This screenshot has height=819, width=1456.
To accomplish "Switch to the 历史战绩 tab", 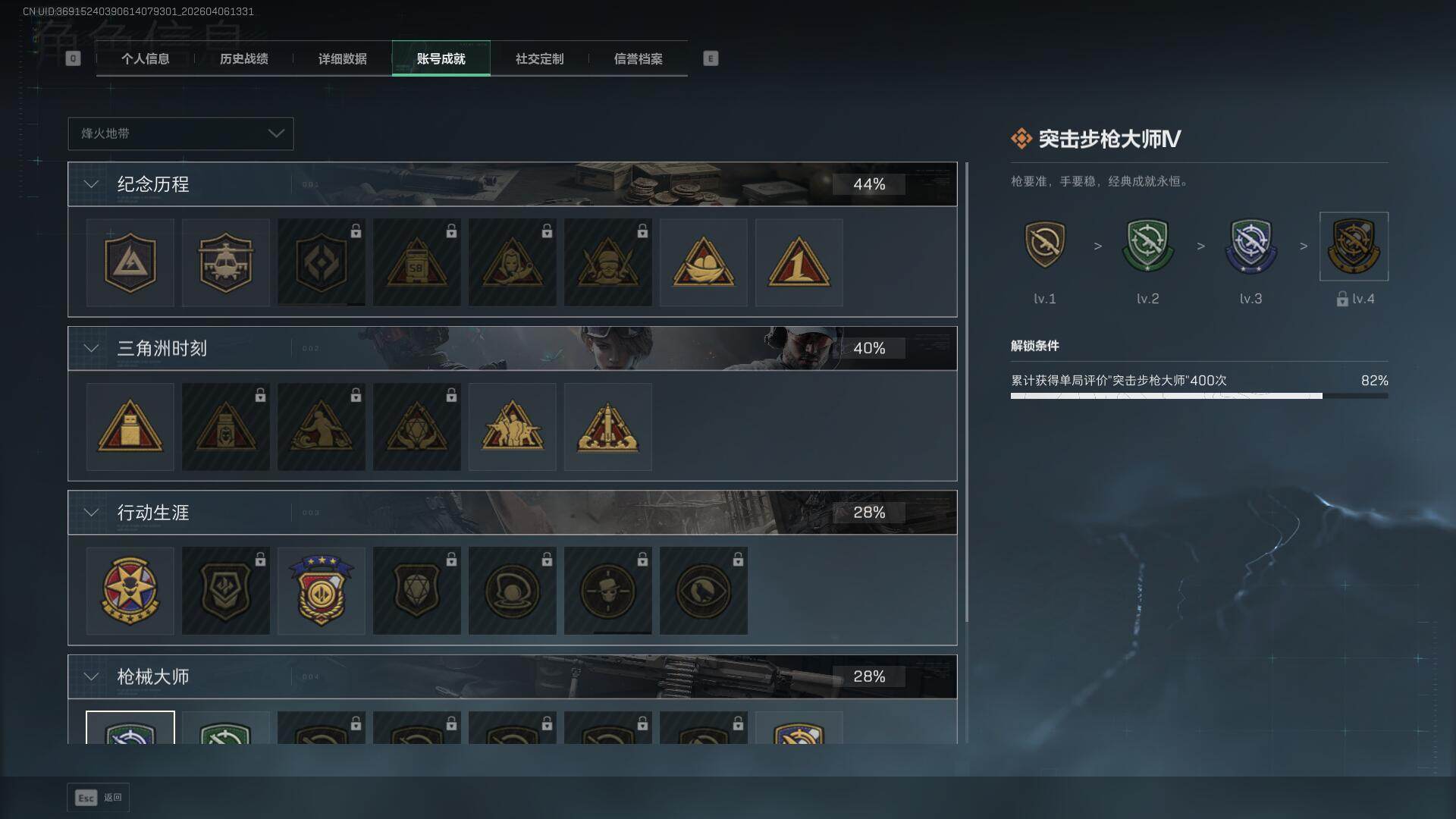I will point(243,58).
